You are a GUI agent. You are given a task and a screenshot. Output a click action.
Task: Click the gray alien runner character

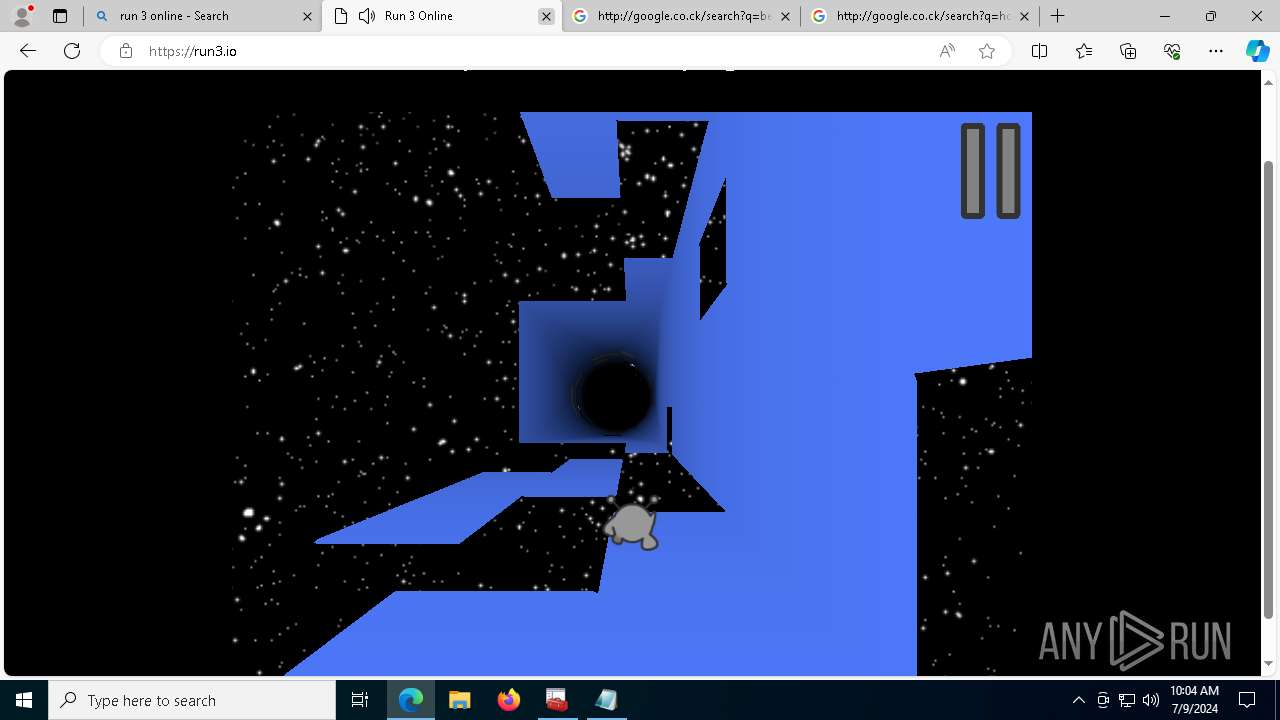click(x=632, y=522)
